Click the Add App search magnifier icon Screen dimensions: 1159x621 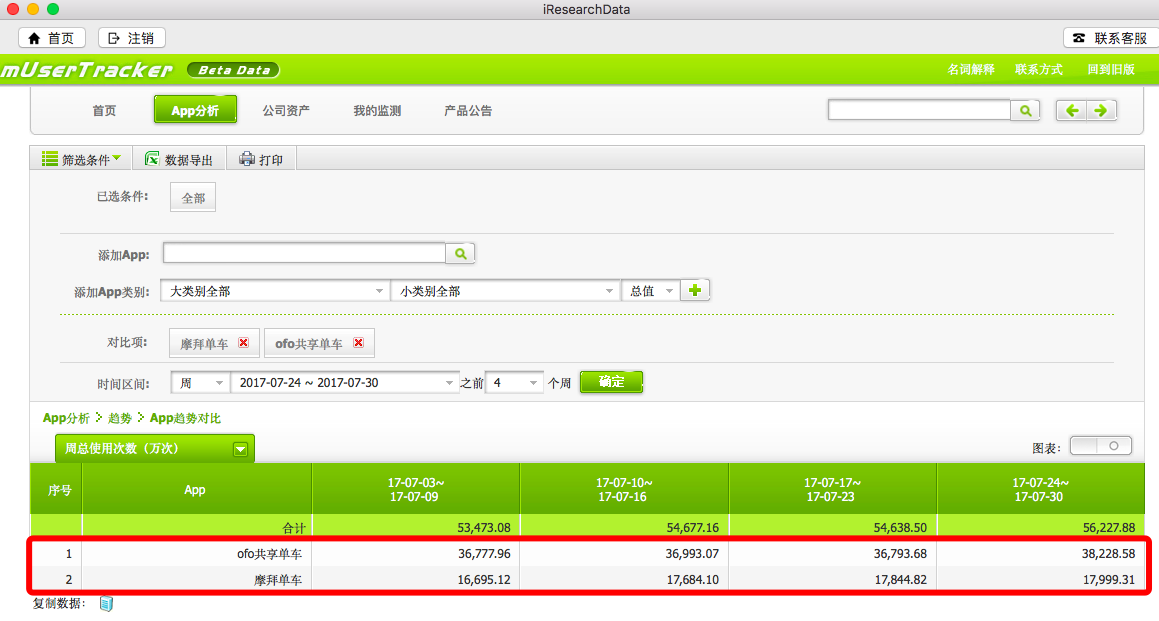pos(460,254)
